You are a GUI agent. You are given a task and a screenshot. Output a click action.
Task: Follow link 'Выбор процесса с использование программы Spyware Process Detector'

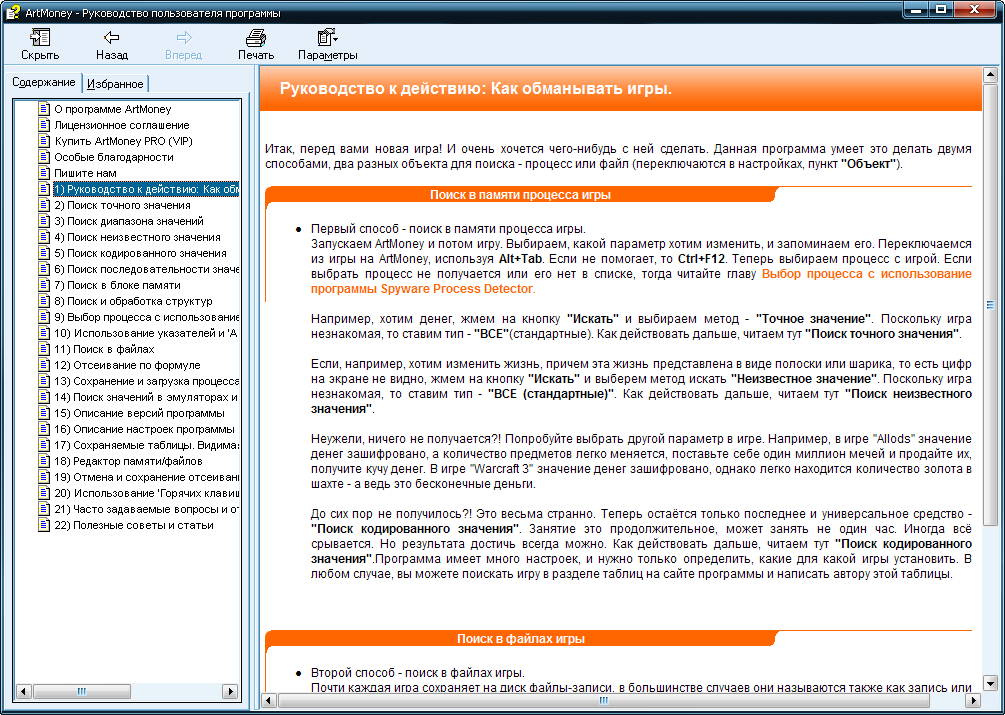click(x=641, y=281)
